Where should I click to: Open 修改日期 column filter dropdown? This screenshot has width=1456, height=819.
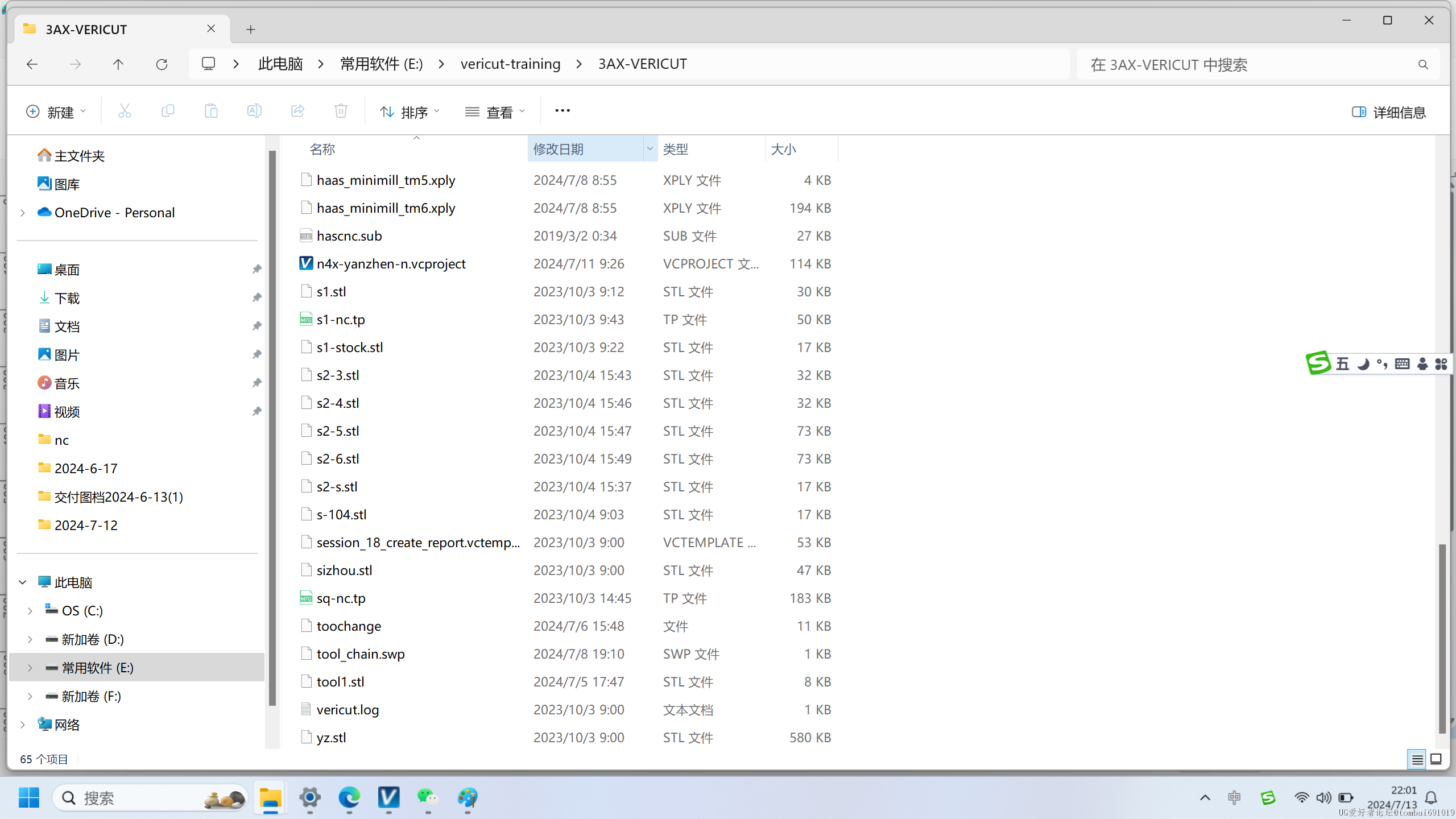click(650, 148)
